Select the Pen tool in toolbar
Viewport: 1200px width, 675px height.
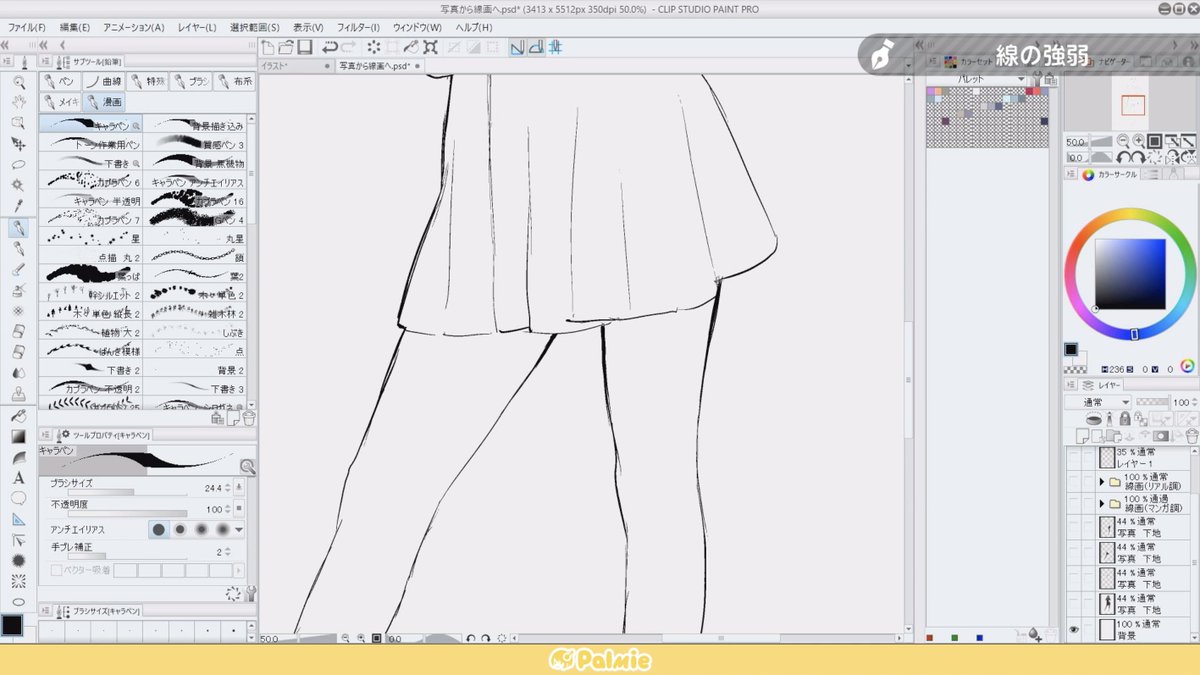pos(18,228)
